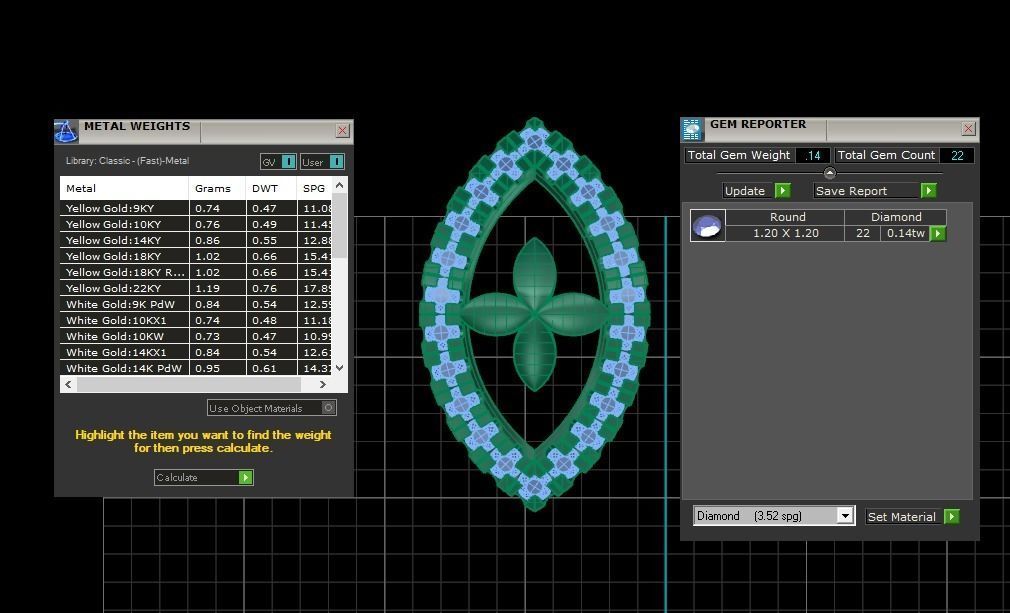Select the White Gold:9K PdW row

coord(196,304)
